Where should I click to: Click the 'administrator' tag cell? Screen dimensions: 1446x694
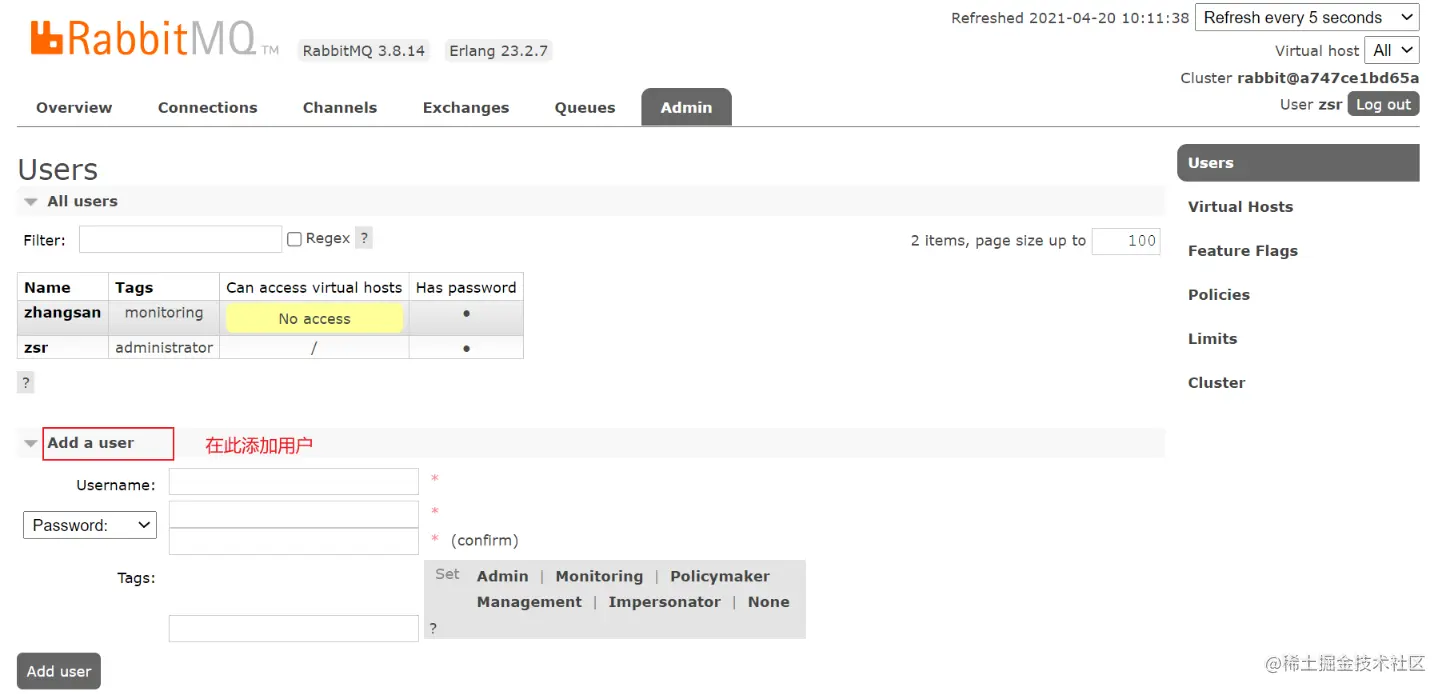164,348
